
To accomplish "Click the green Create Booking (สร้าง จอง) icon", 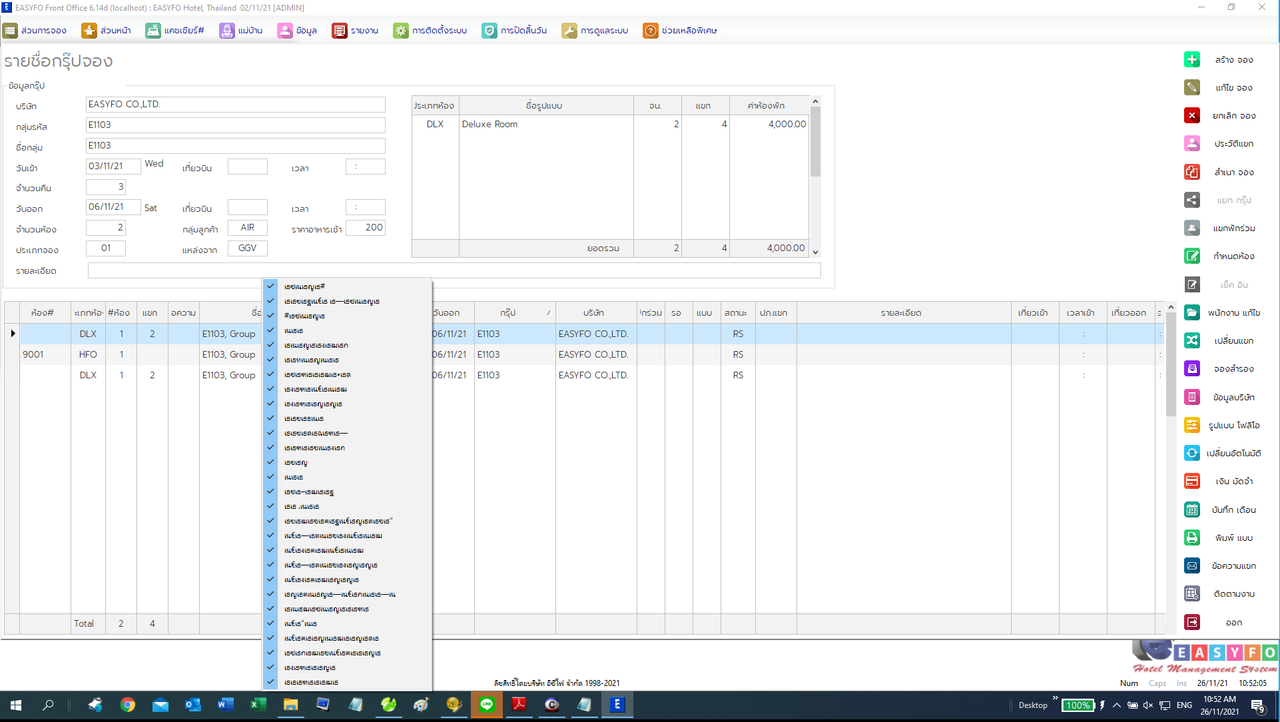I will click(x=1192, y=60).
